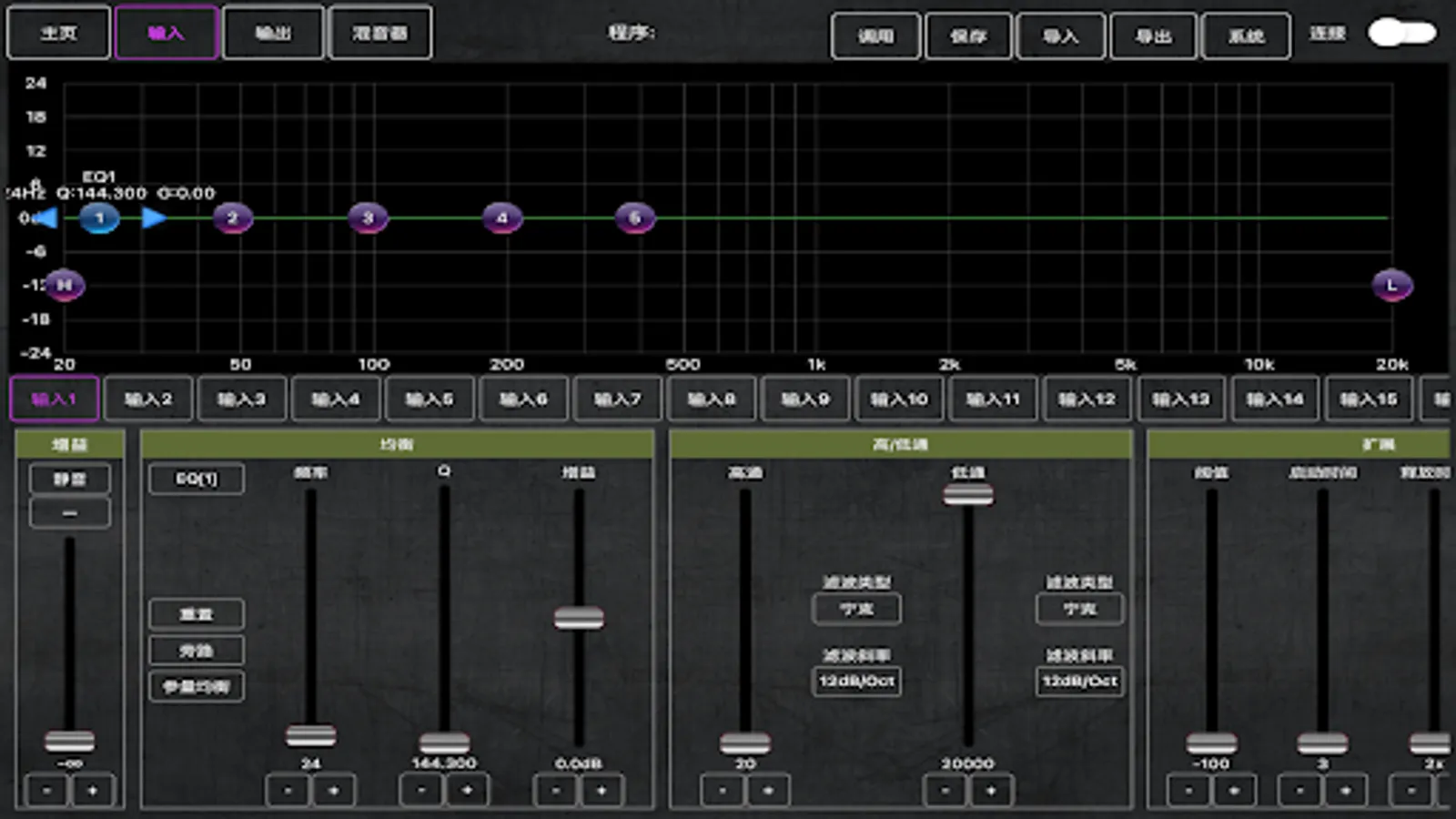The width and height of the screenshot is (1456, 819).
Task: Decrease the EQ 频率 value of 24
Action: [x=288, y=791]
